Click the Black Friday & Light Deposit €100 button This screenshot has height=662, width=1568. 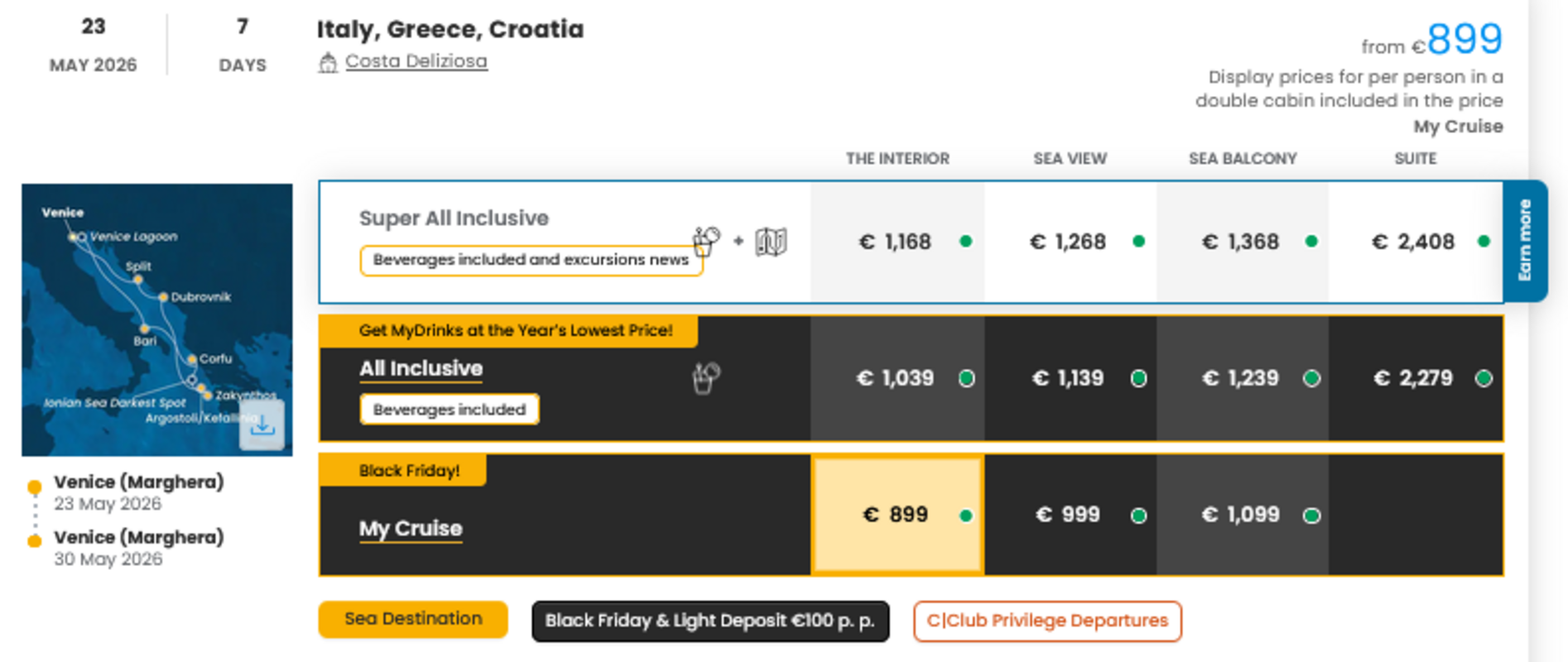point(709,621)
